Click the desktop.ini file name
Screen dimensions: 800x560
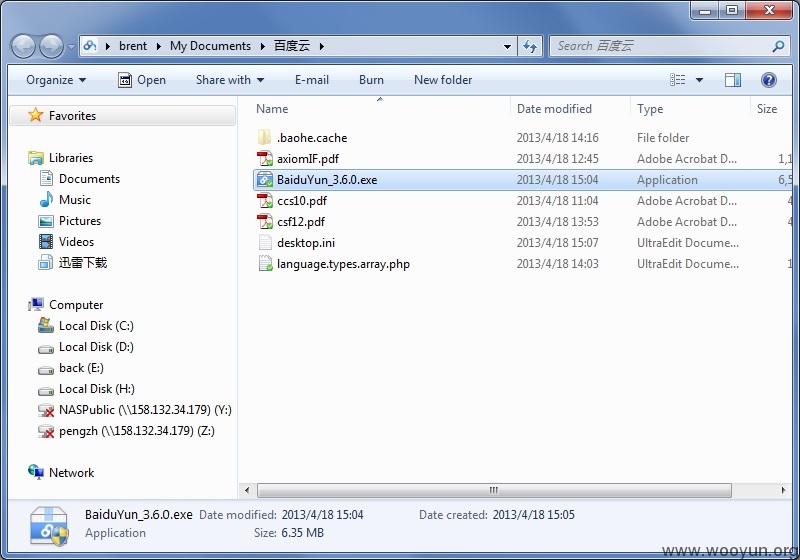coord(306,243)
